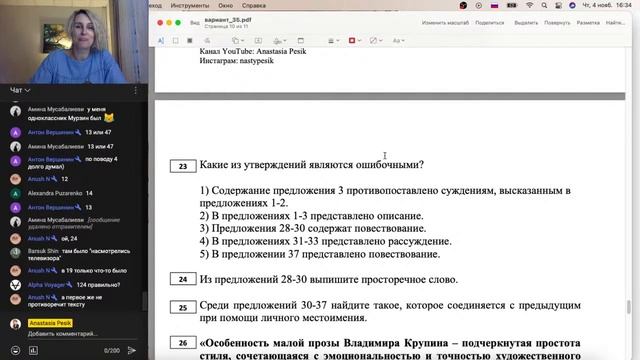
Task: Click line '5) В предложении 37 представлено повествование.'
Action: tap(320, 254)
